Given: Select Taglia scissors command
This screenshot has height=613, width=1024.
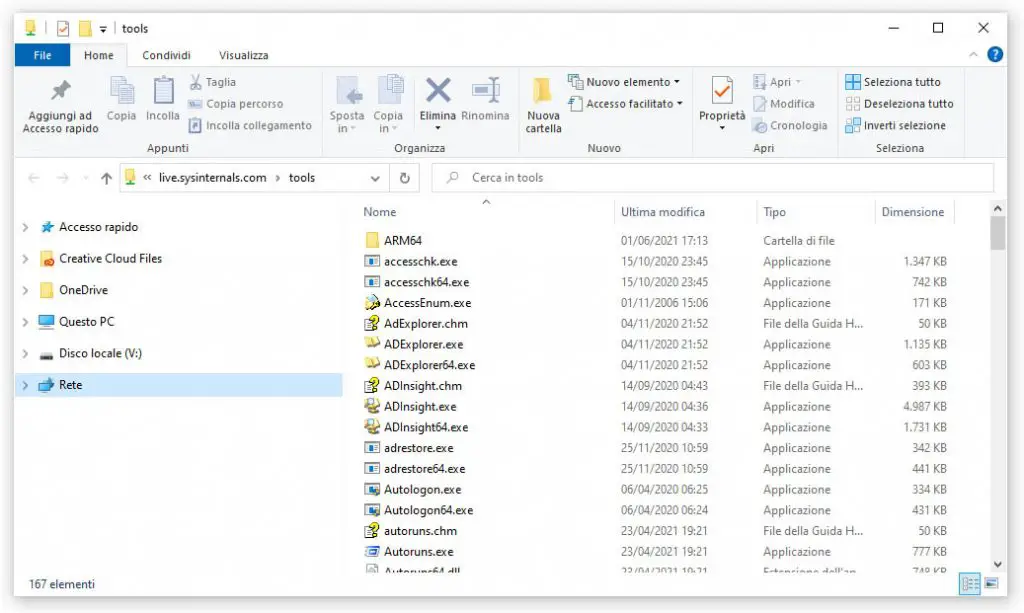Looking at the screenshot, I should (x=213, y=82).
